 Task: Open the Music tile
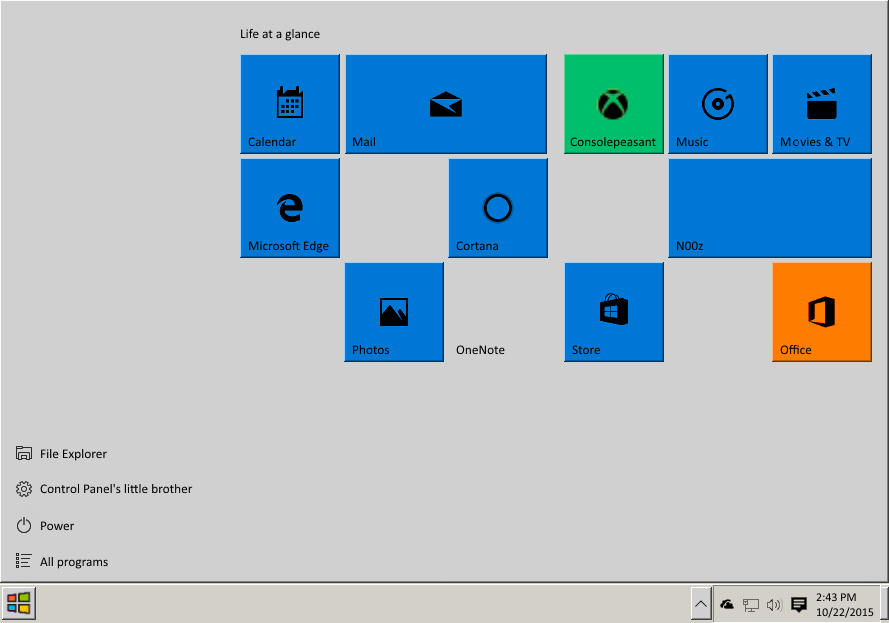coord(718,104)
